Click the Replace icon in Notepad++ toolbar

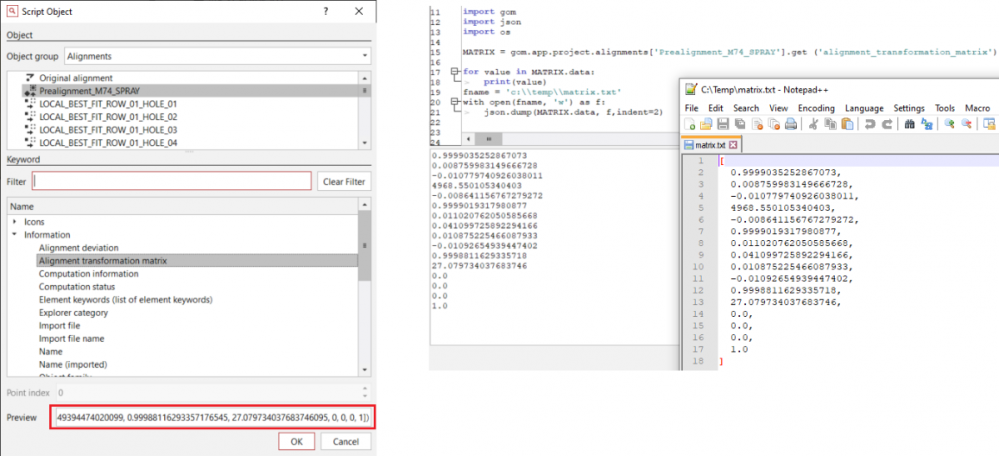(x=927, y=124)
